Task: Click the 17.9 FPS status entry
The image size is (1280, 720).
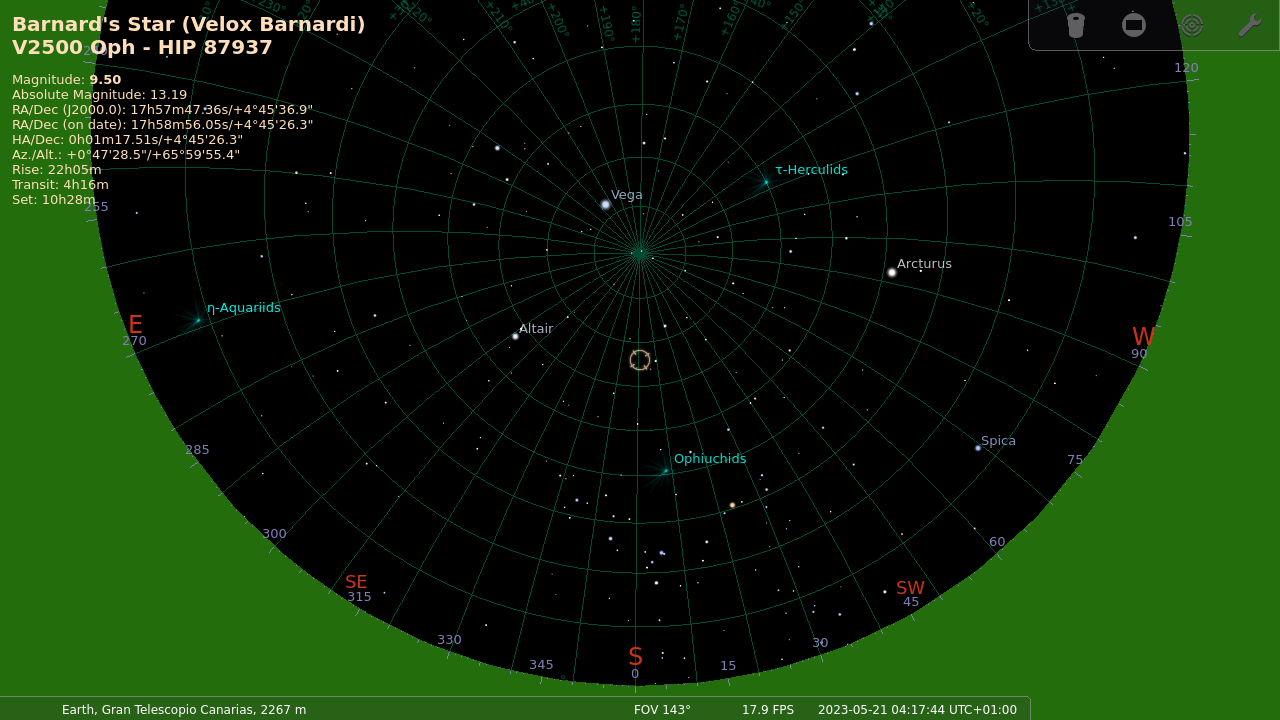Action: 768,710
